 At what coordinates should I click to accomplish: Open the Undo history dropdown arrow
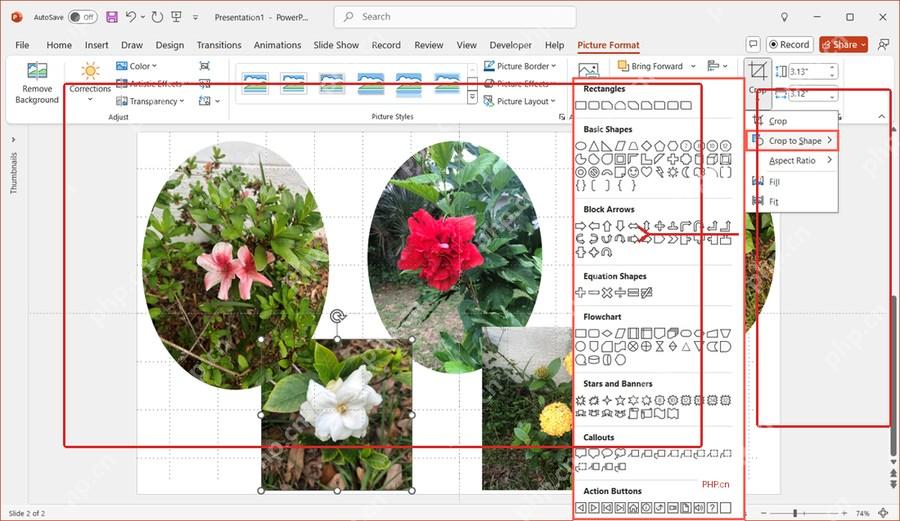pyautogui.click(x=142, y=17)
